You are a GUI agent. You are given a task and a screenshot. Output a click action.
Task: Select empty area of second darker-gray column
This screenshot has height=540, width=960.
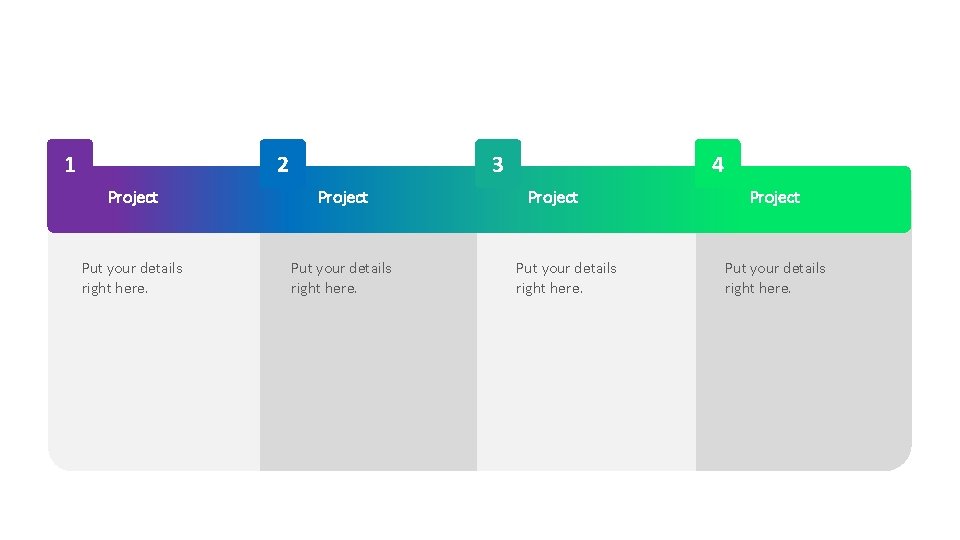[x=368, y=380]
